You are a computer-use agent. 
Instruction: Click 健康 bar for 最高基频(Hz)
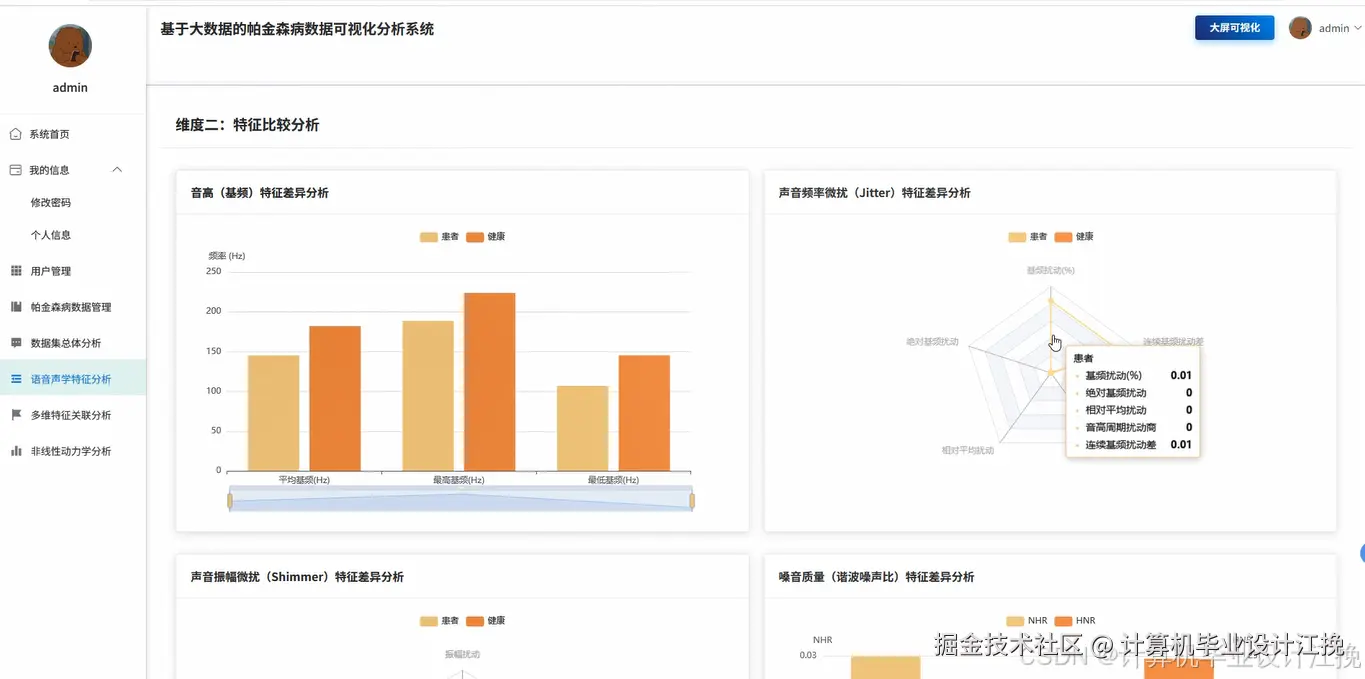pos(490,382)
